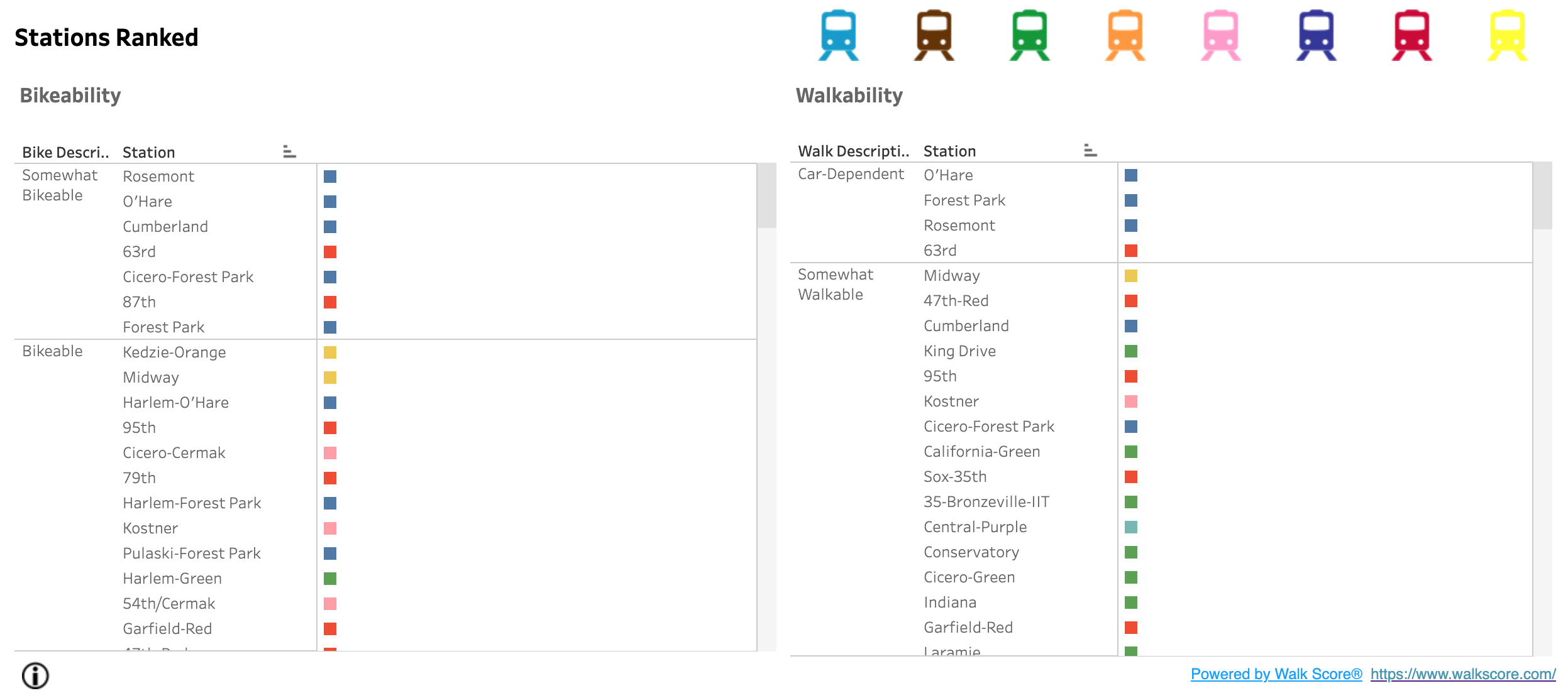Select the brown train line icon
The image size is (1568, 698).
(934, 35)
